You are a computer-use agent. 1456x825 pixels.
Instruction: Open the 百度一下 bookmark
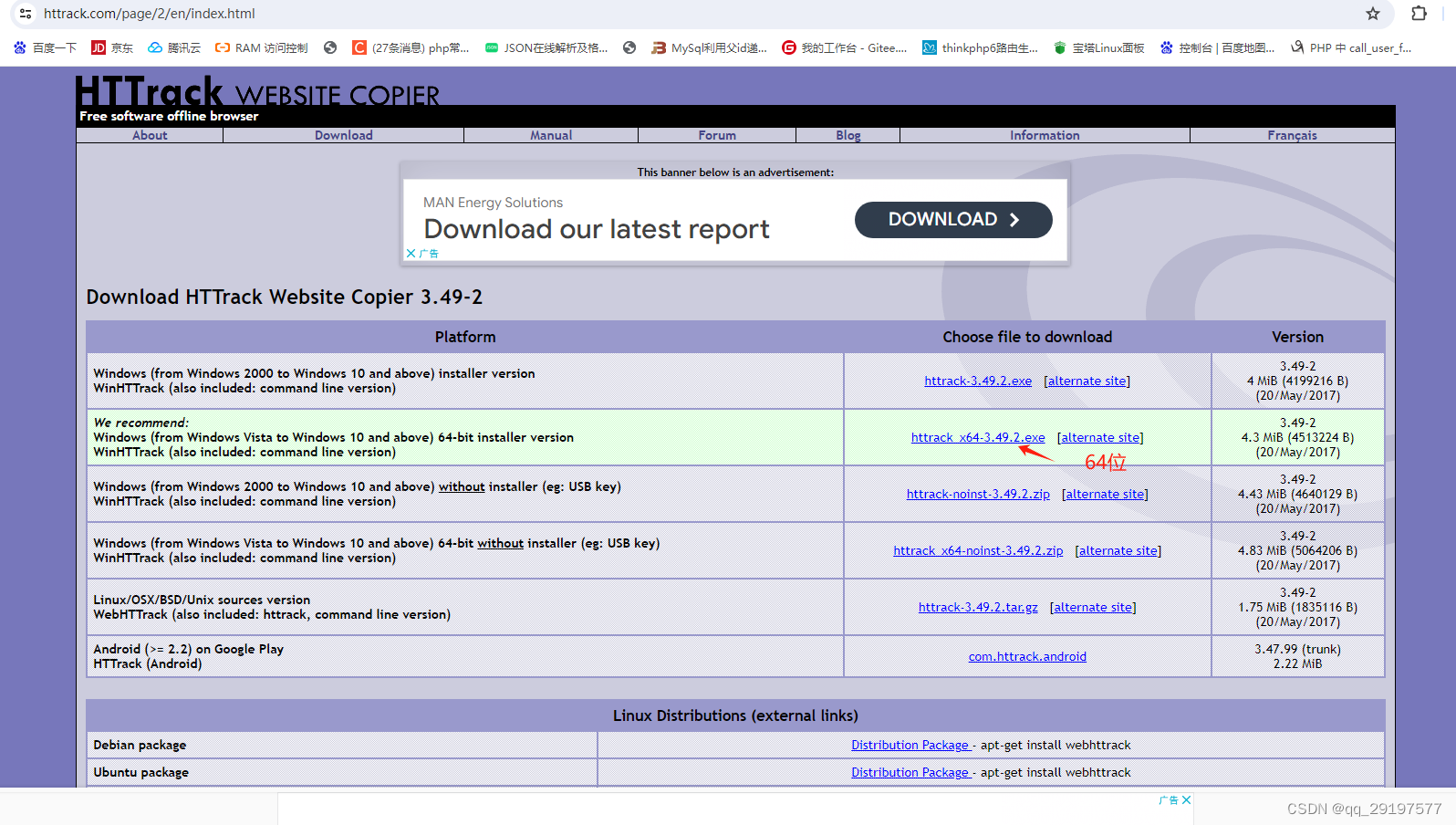[45, 47]
